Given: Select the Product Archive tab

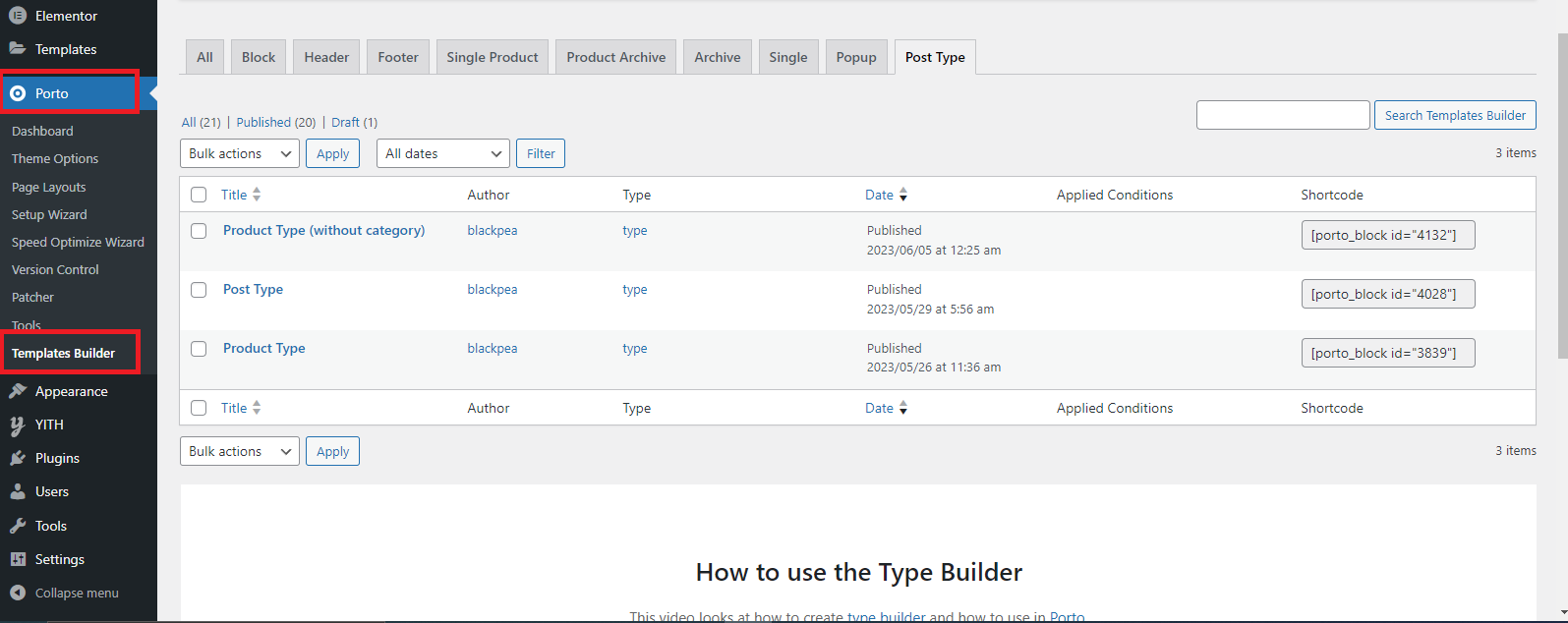Looking at the screenshot, I should coord(616,57).
